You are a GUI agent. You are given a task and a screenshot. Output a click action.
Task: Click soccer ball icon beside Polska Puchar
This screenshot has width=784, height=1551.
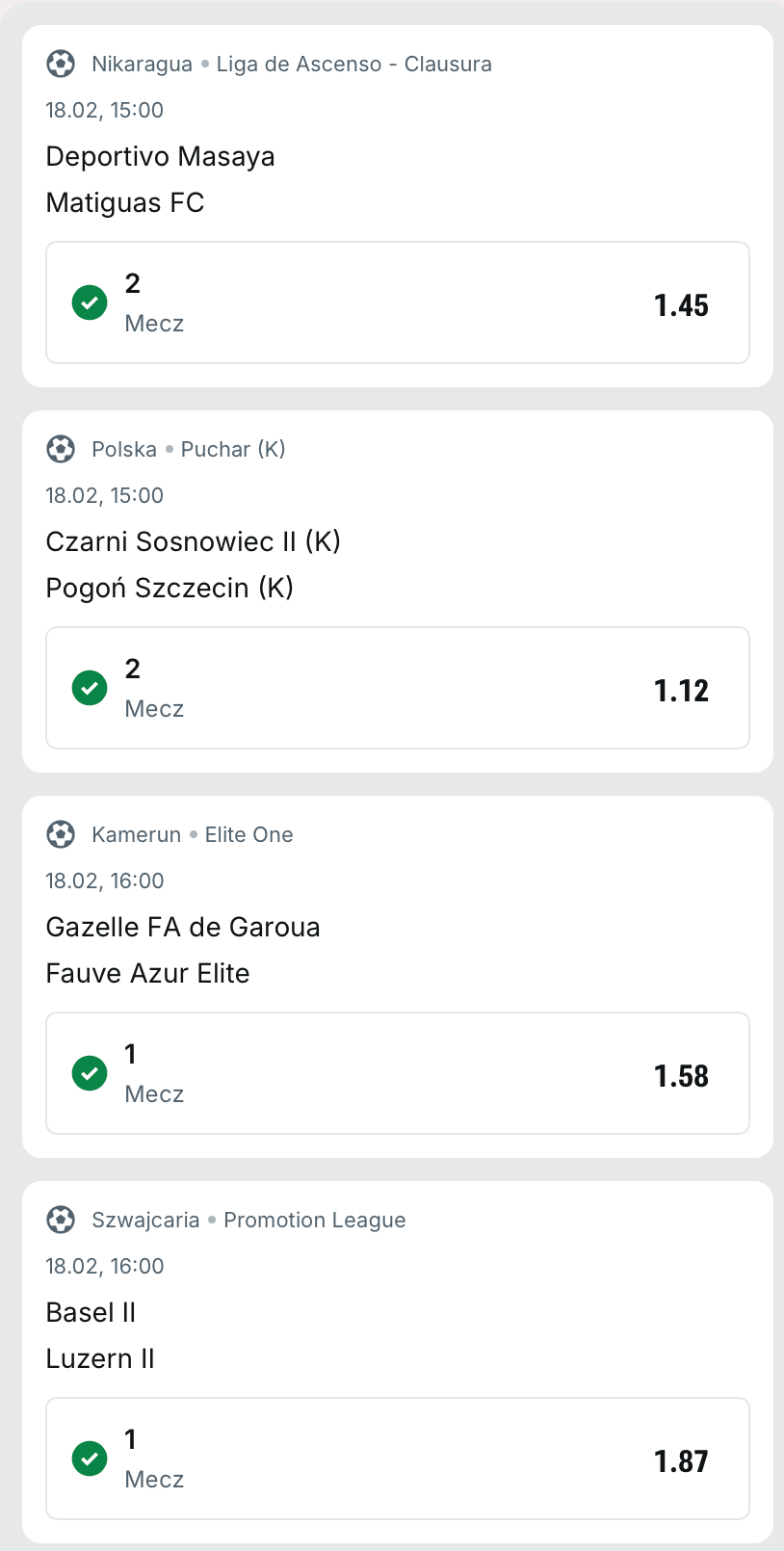(61, 449)
